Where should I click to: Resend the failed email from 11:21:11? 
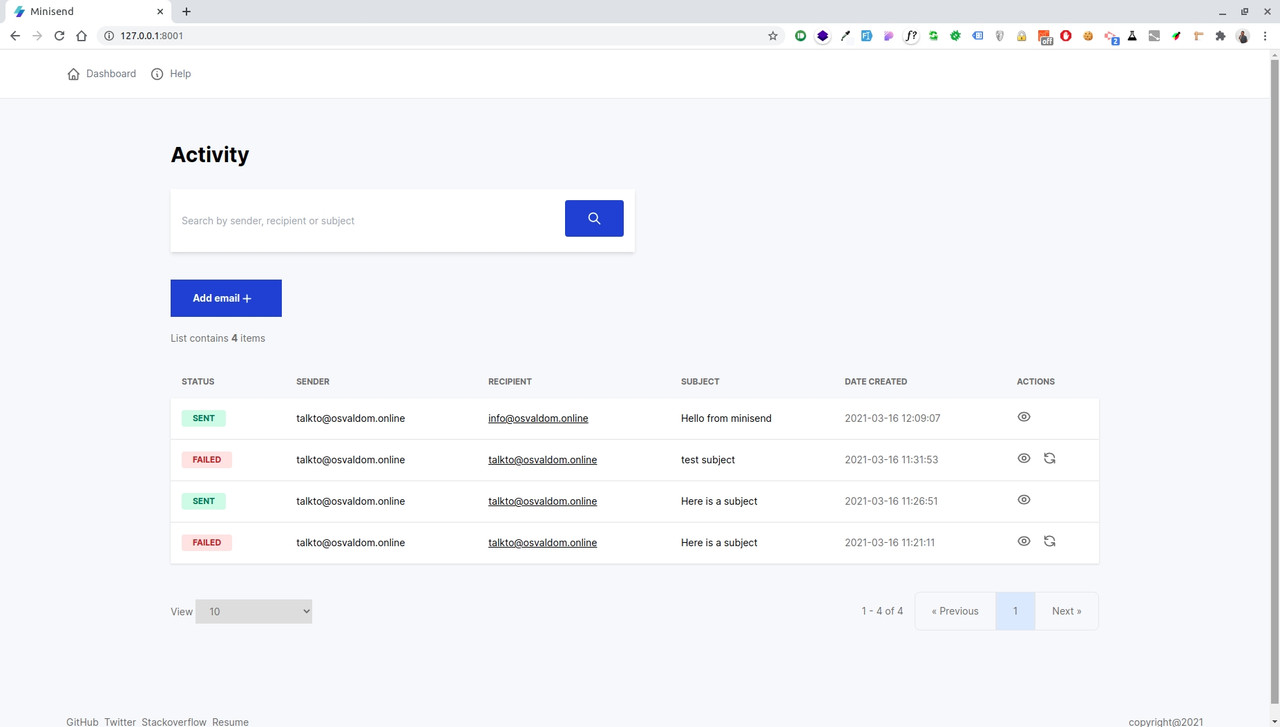(1050, 541)
